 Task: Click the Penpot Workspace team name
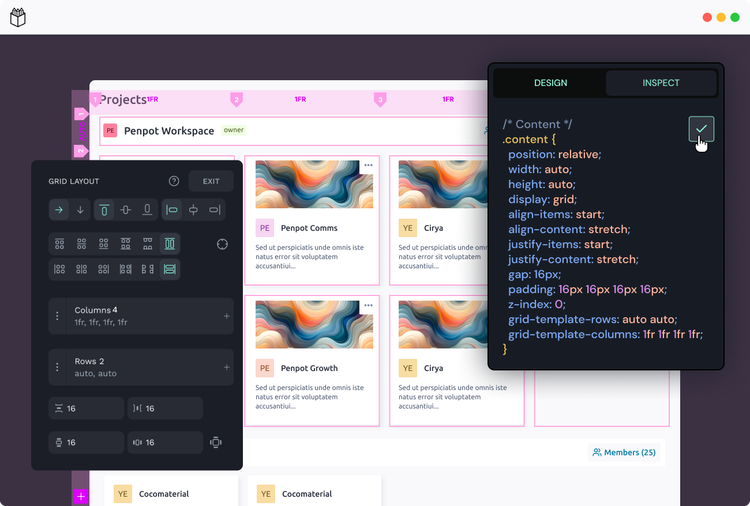tap(169, 131)
